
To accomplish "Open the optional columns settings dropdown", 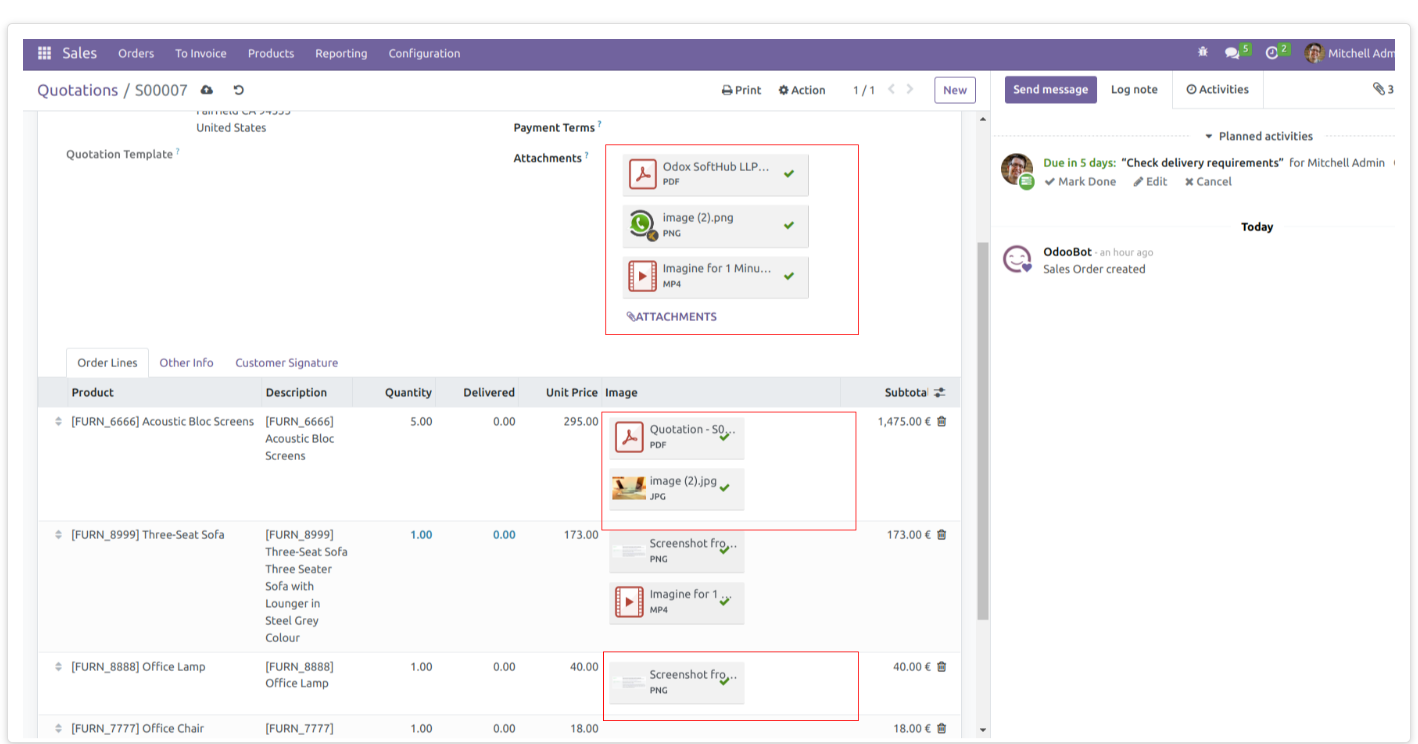I will point(939,392).
